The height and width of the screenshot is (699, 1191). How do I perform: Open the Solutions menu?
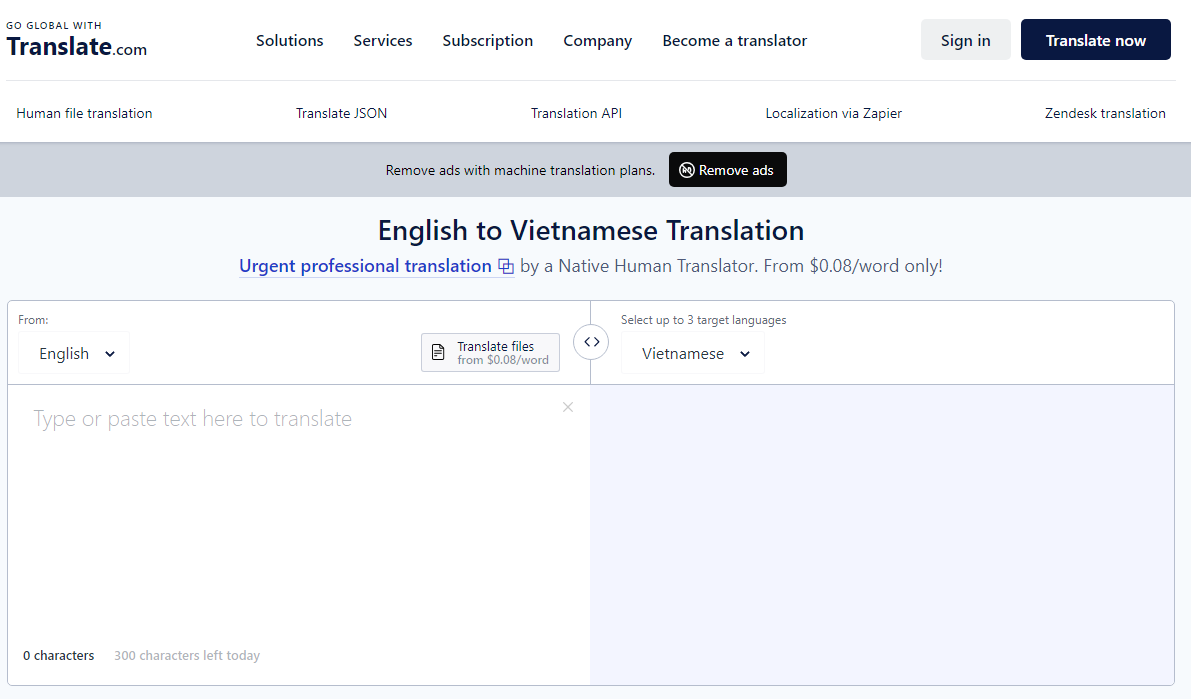click(289, 41)
